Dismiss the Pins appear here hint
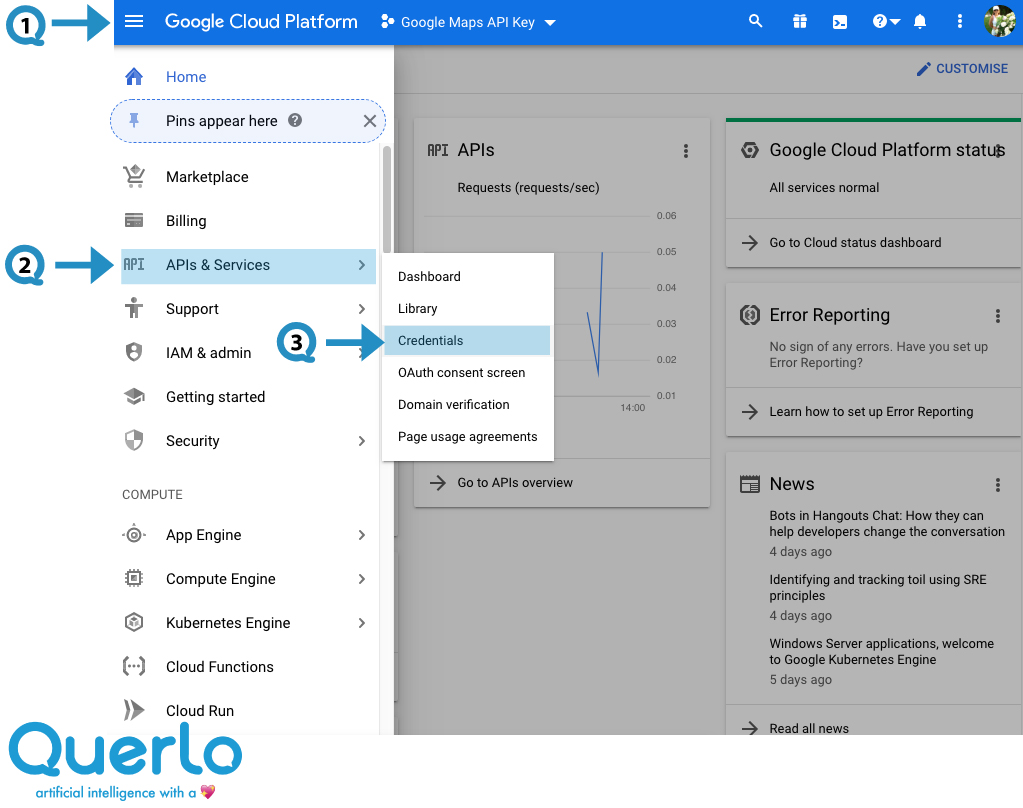The image size is (1023, 808). click(369, 121)
